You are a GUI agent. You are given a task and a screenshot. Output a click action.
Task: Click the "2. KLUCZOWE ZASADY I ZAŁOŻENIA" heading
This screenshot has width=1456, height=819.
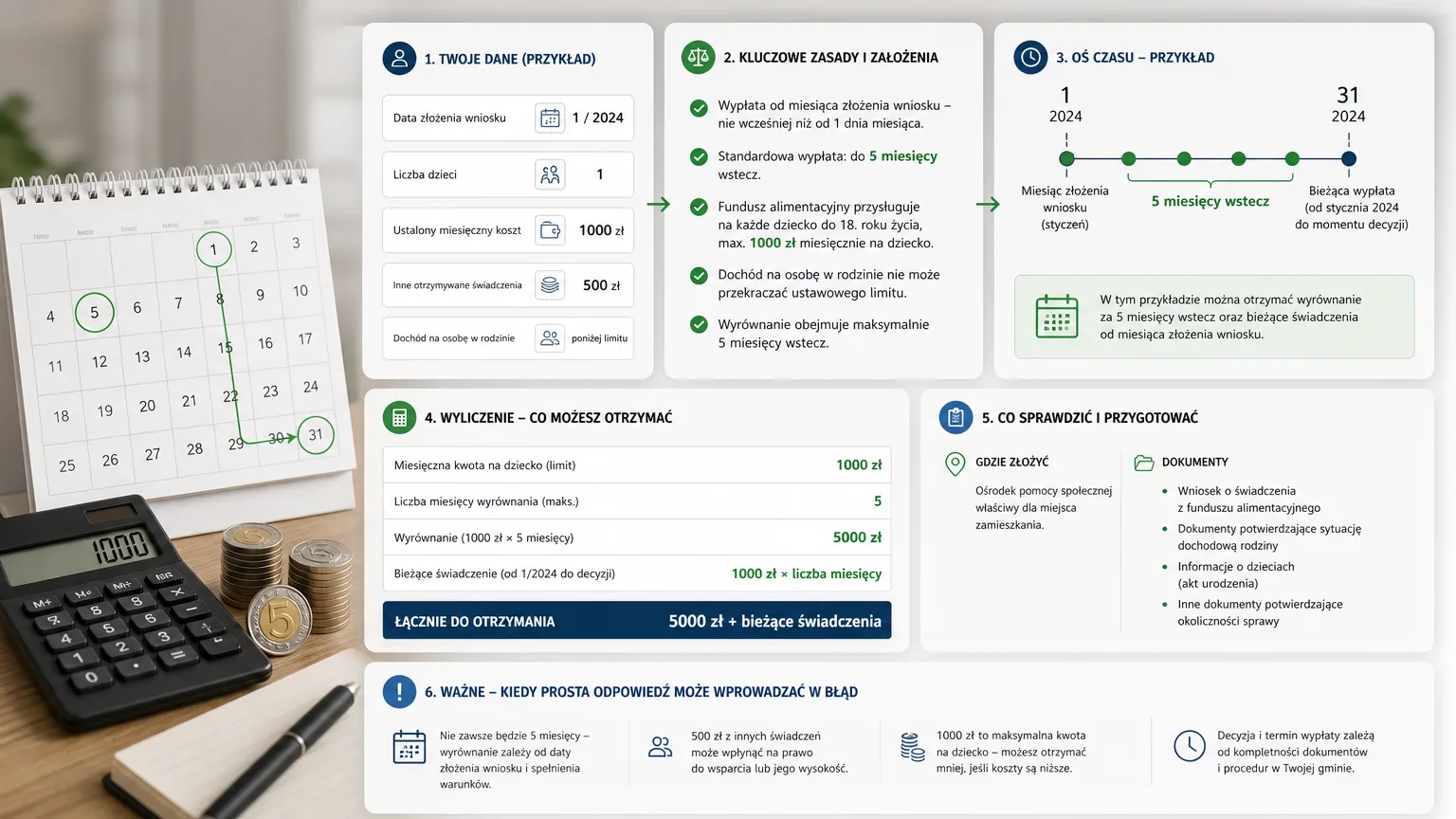[830, 58]
